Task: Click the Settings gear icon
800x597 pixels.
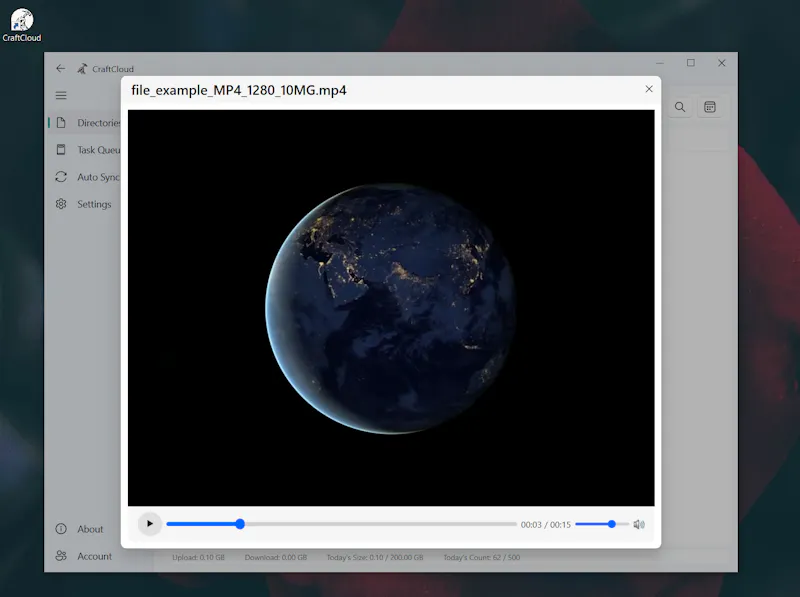Action: [61, 204]
